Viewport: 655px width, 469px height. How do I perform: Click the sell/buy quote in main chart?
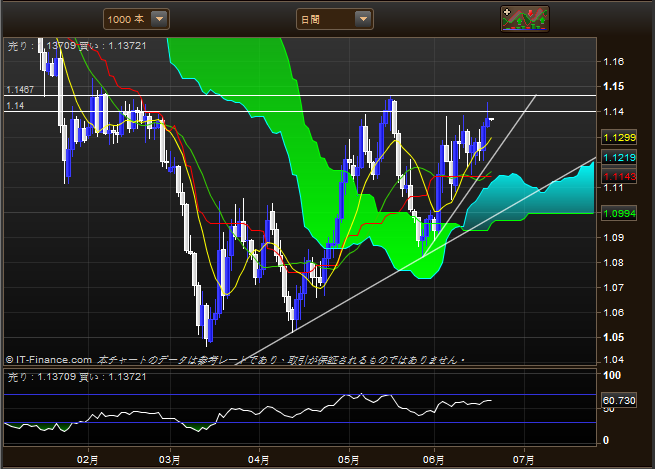point(77,46)
